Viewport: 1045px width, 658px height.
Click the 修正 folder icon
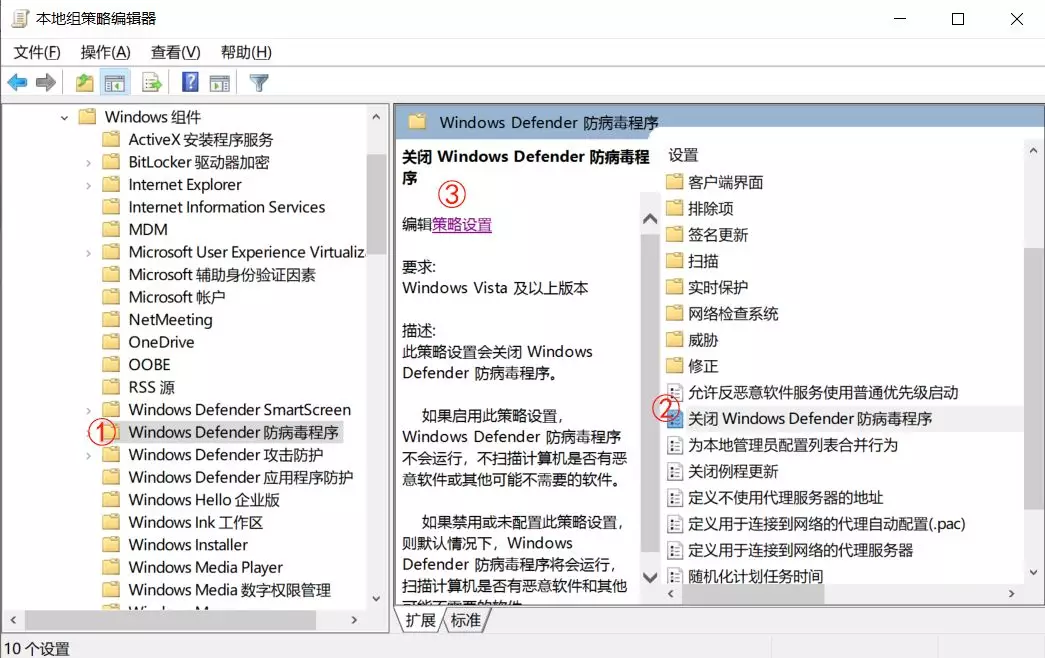(x=674, y=365)
